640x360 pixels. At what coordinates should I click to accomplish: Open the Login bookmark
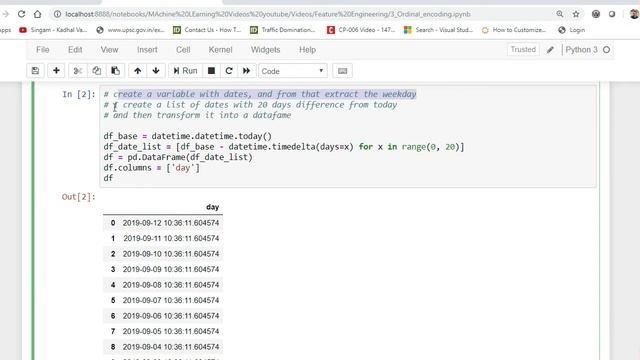pyautogui.click(x=571, y=30)
